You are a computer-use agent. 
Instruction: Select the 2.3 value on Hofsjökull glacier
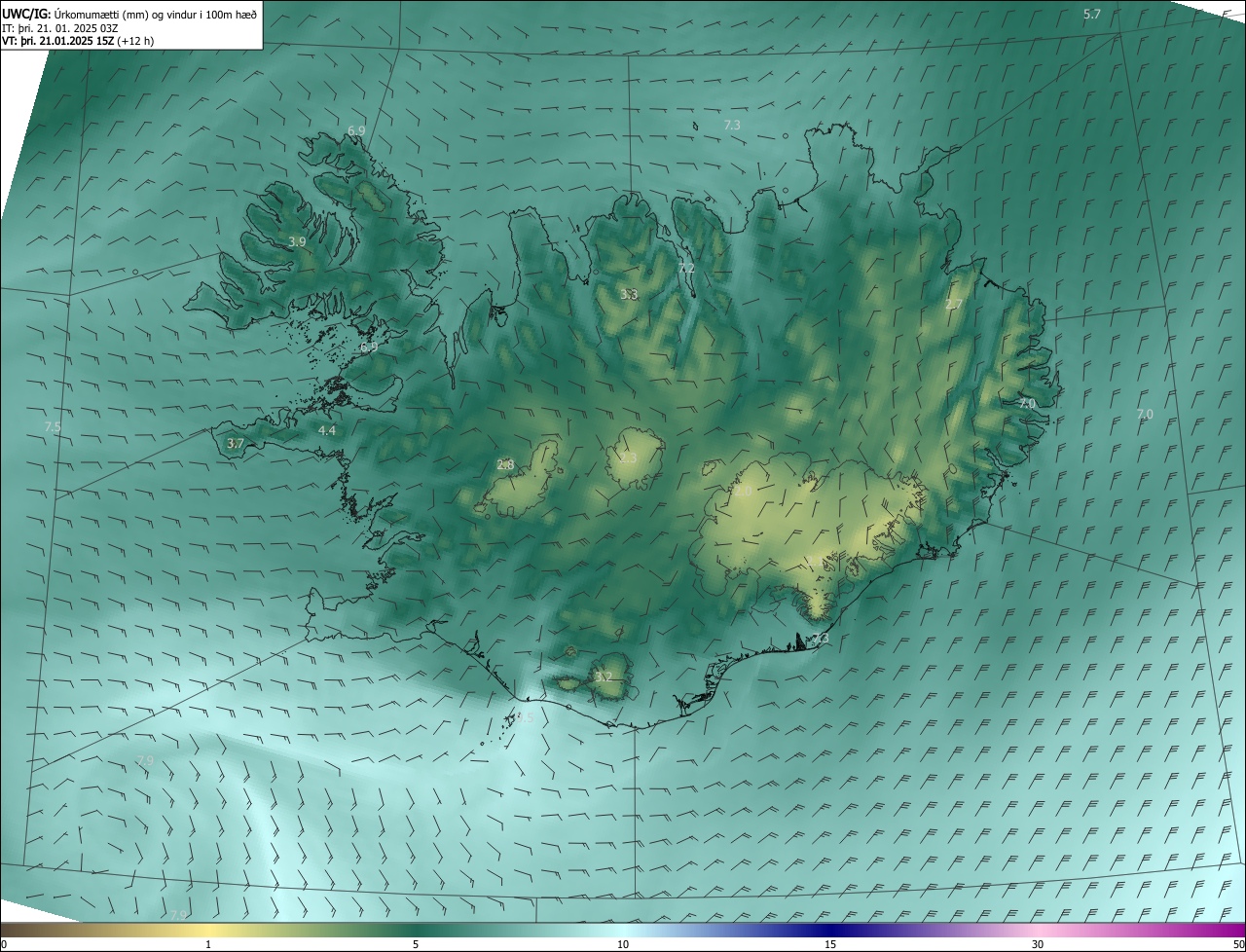[629, 458]
